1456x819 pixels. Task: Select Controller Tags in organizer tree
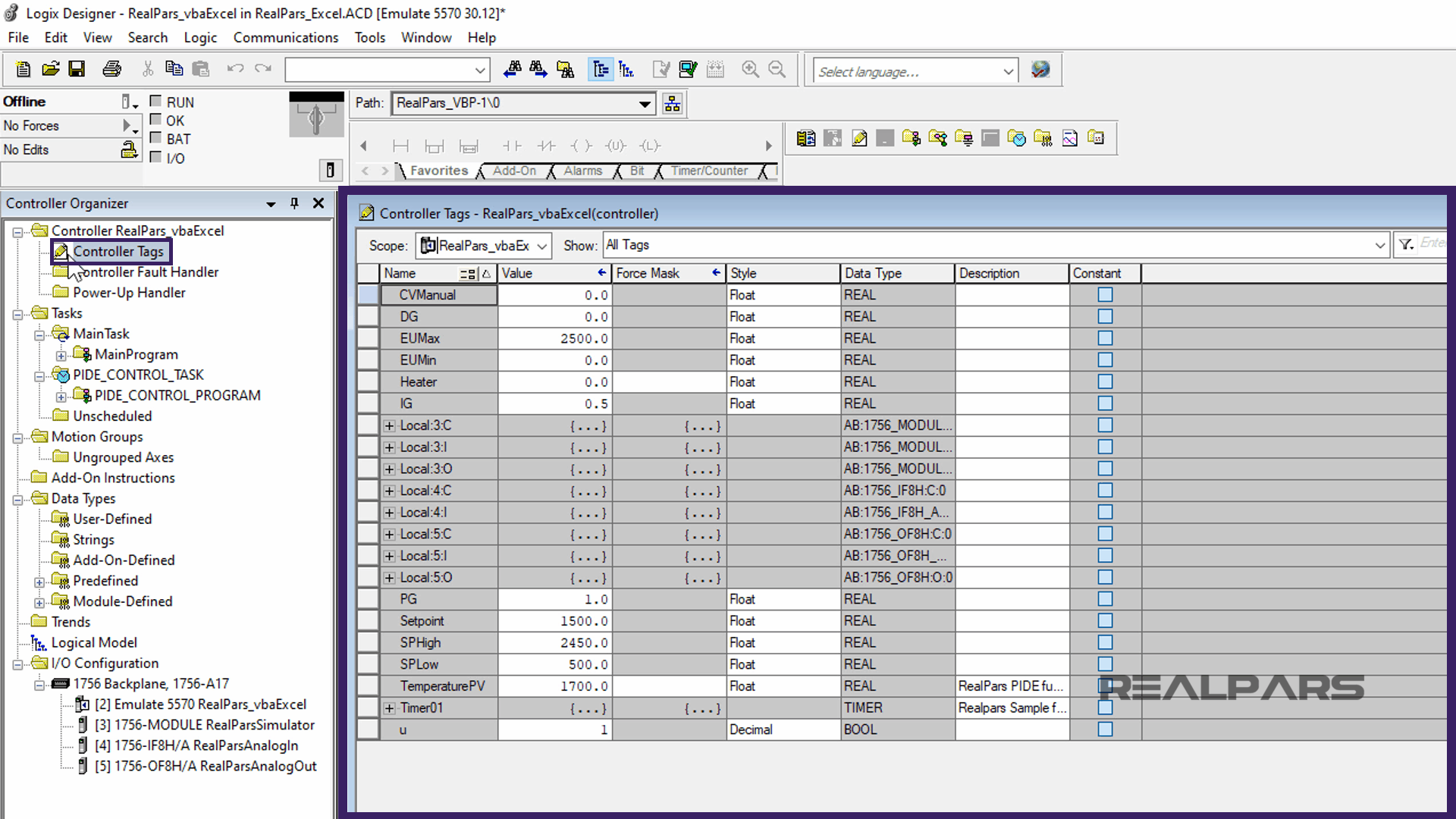pyautogui.click(x=118, y=251)
